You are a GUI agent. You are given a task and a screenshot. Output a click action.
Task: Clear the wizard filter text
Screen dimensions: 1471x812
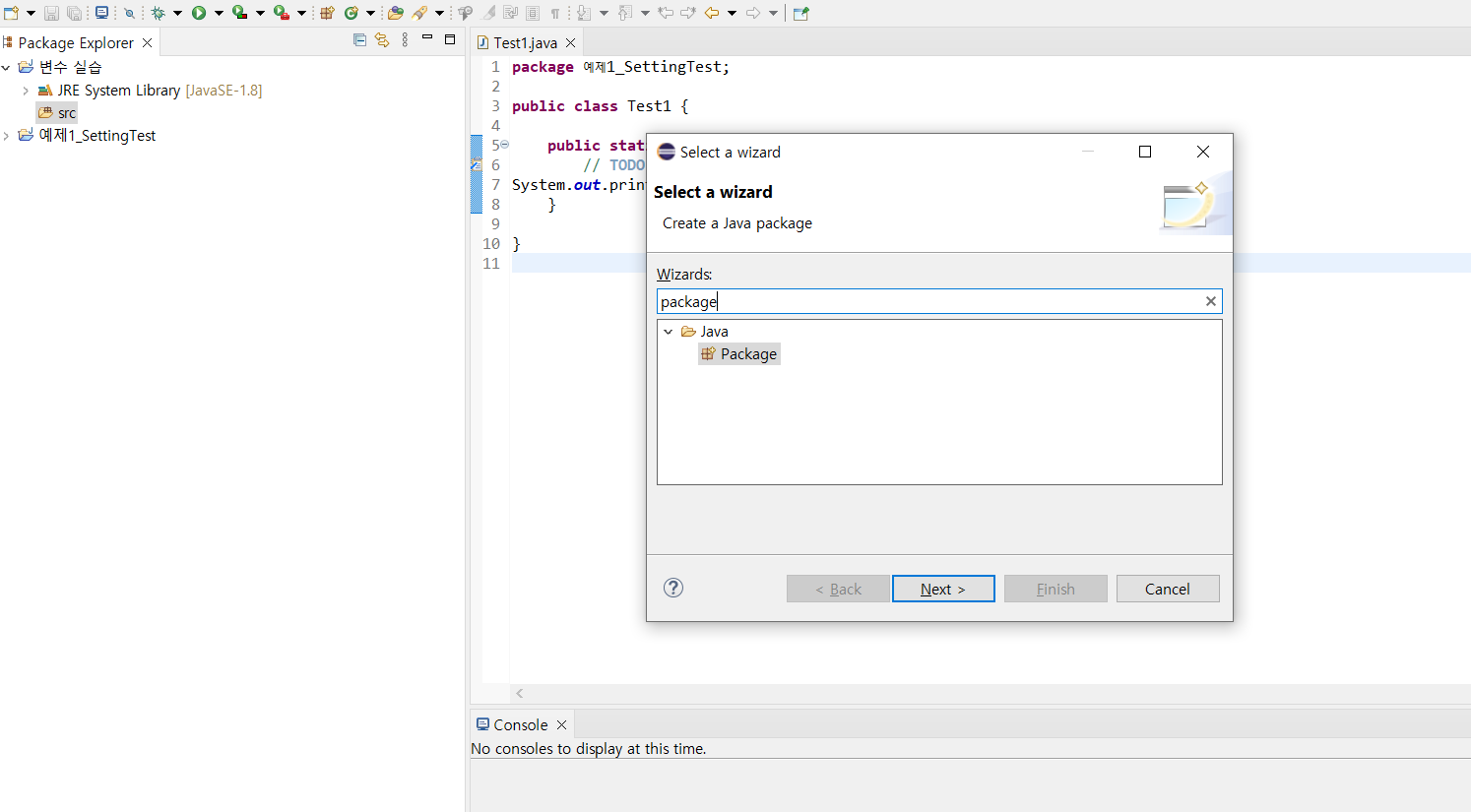pyautogui.click(x=1211, y=301)
